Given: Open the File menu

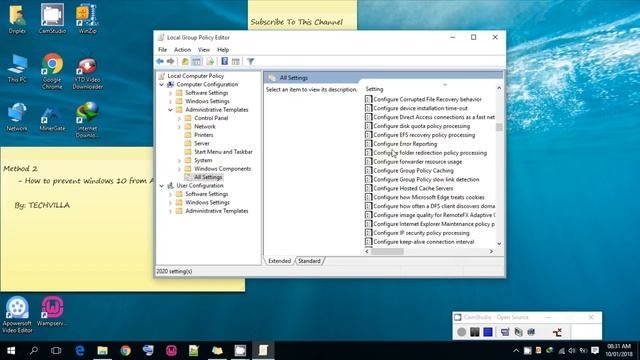Looking at the screenshot, I should tap(162, 49).
